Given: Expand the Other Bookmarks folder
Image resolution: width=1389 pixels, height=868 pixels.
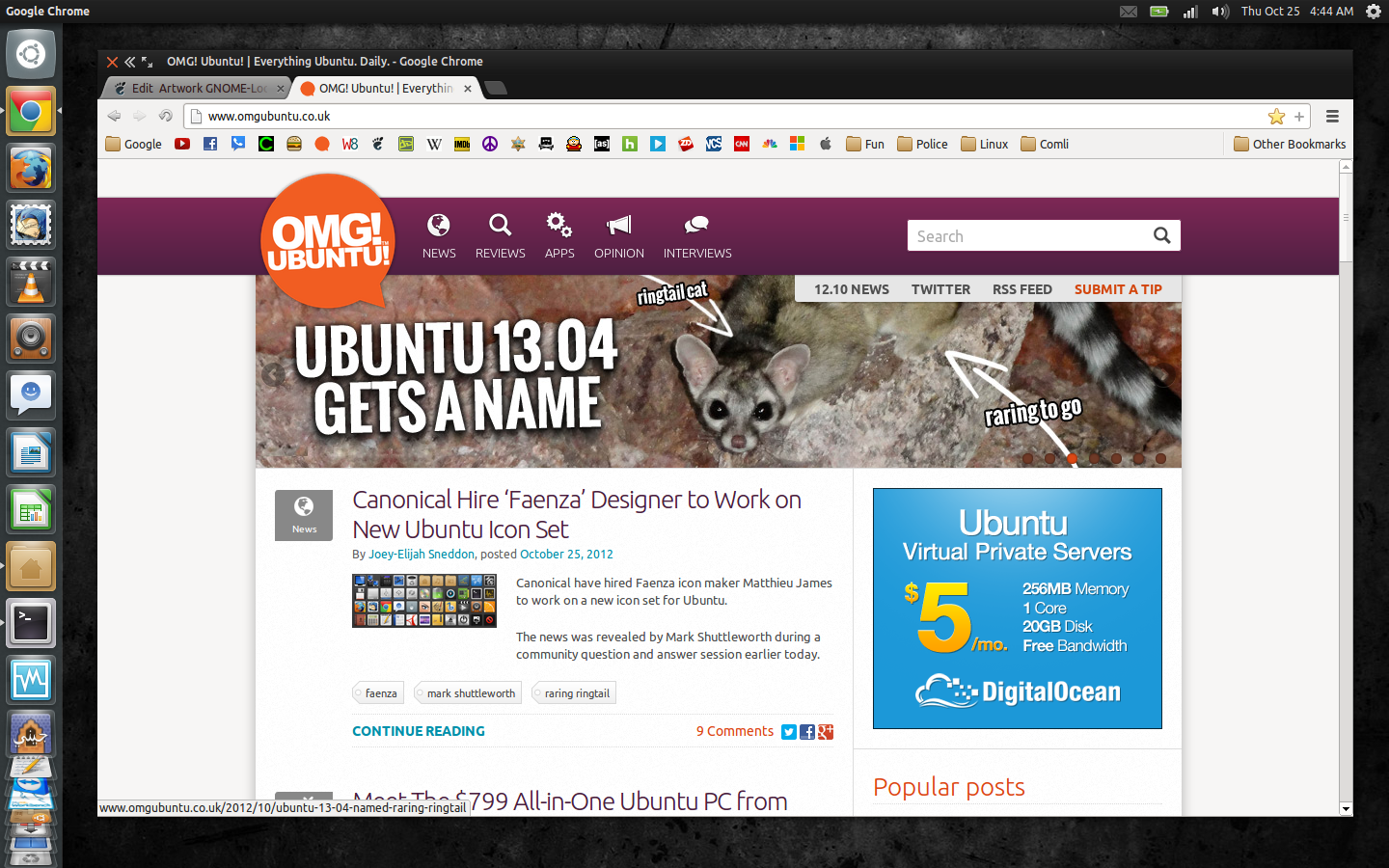Looking at the screenshot, I should click(1290, 144).
